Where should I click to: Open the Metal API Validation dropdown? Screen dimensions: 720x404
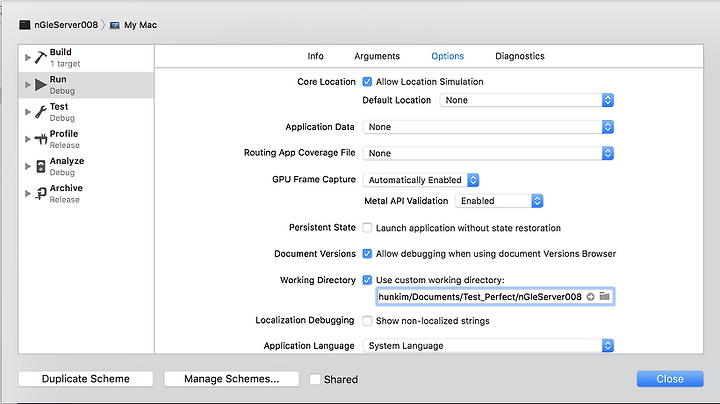pos(499,201)
